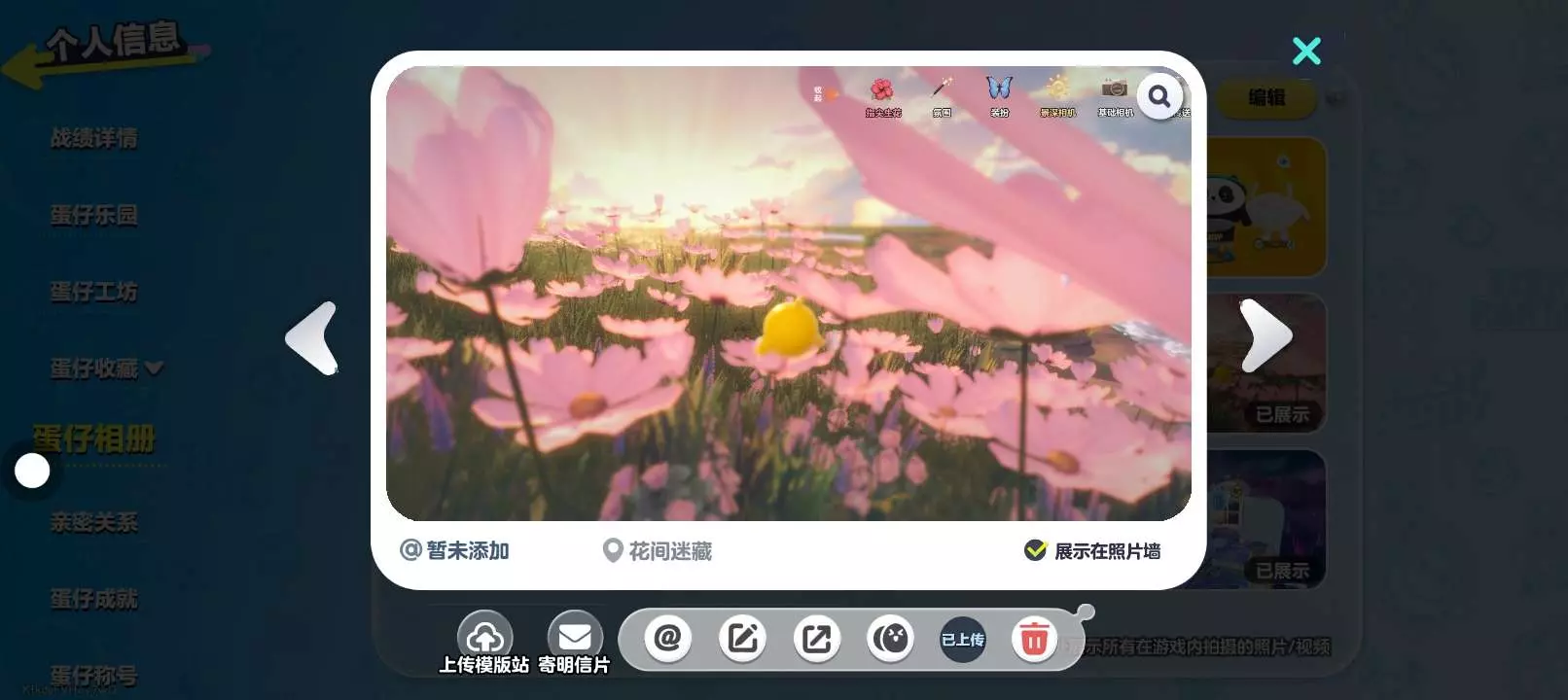Viewport: 1568px width, 700px height.
Task: Open the panda thumbnail in the album grid
Action: [x=1266, y=207]
